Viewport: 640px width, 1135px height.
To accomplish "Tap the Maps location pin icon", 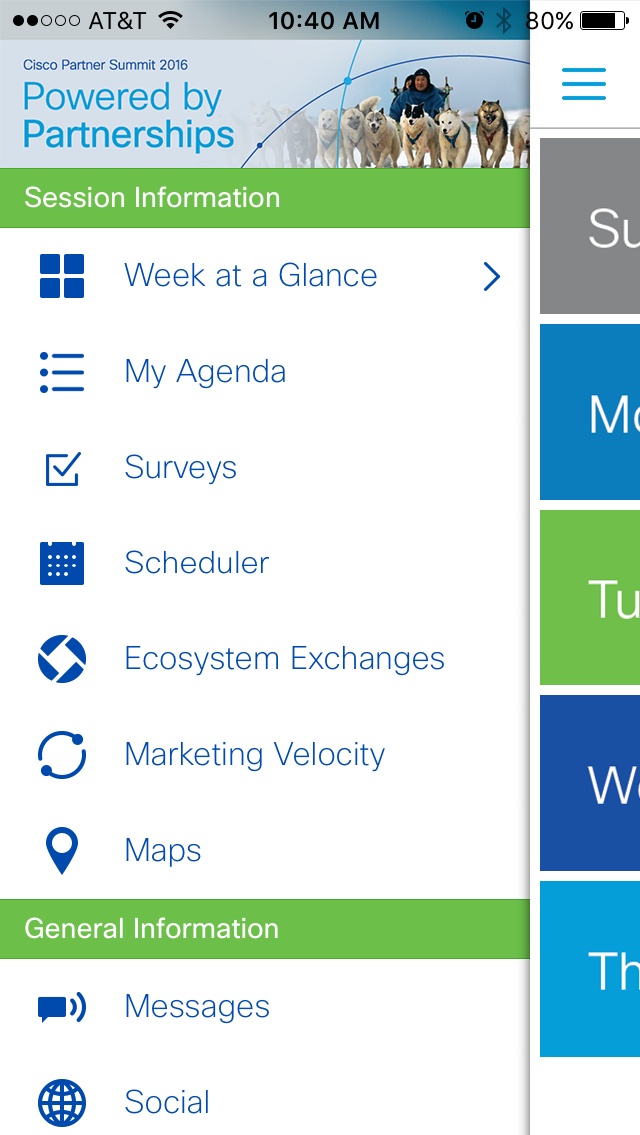I will 62,851.
